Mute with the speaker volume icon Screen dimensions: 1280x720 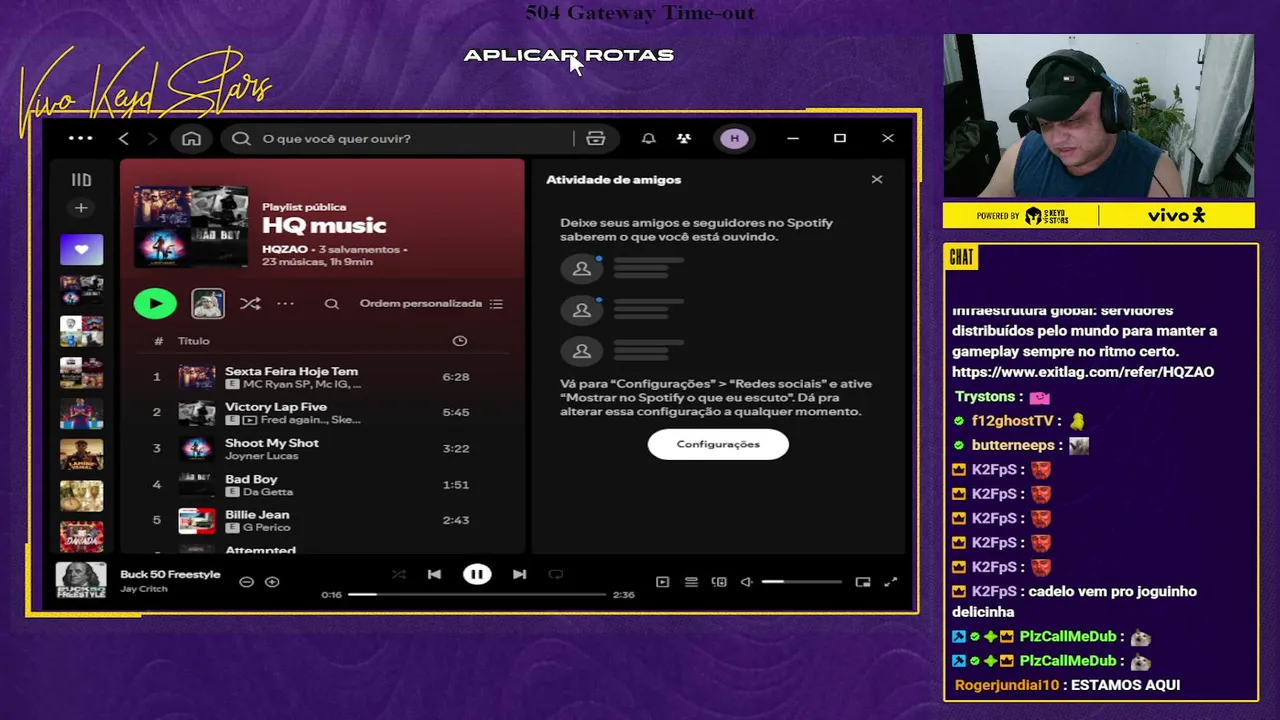click(x=746, y=582)
